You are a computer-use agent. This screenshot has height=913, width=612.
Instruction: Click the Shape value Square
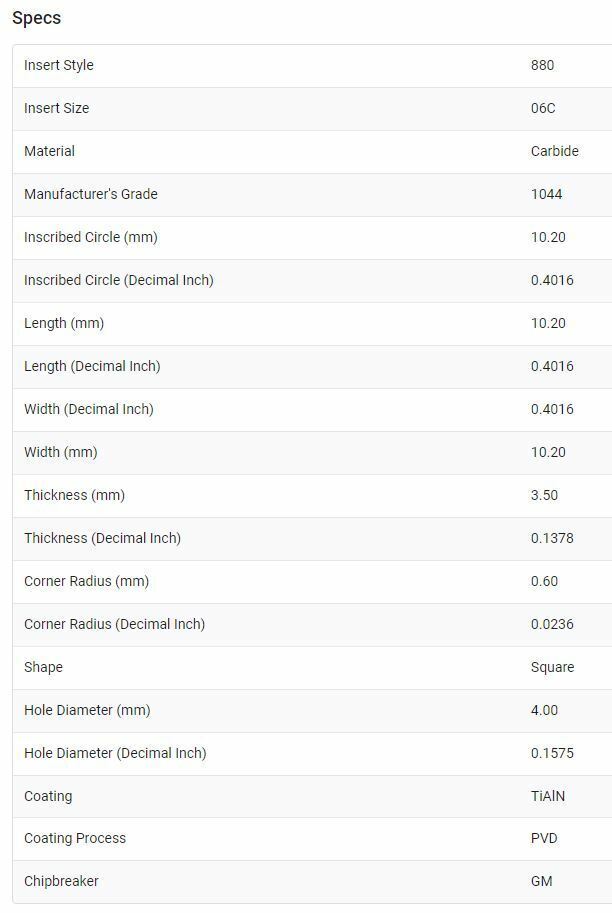coord(552,667)
